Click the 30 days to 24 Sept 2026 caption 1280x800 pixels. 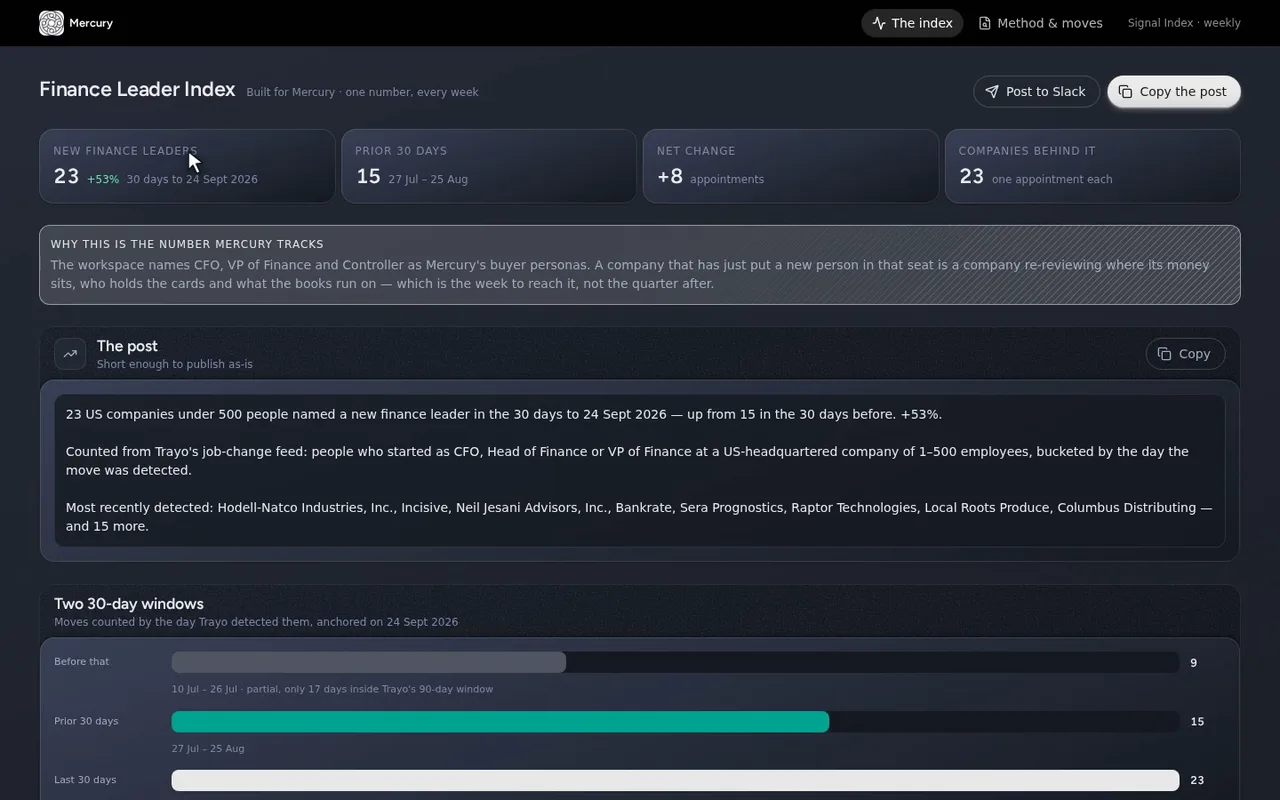pos(192,180)
